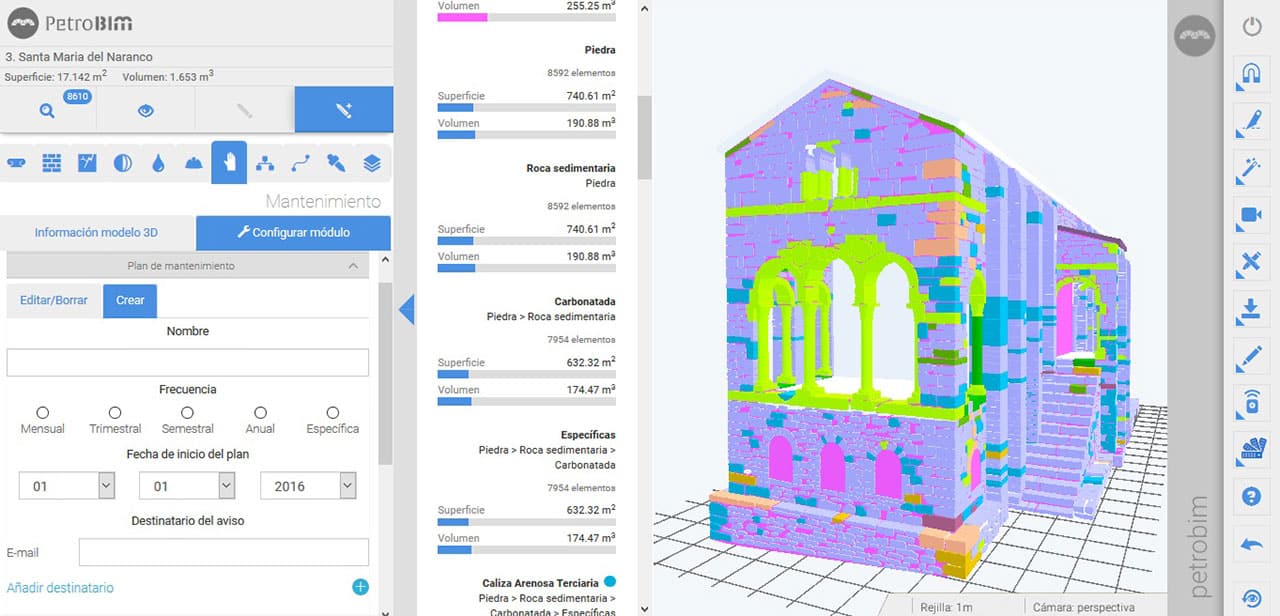
Task: Switch to Configurar módulo tab
Action: point(293,232)
